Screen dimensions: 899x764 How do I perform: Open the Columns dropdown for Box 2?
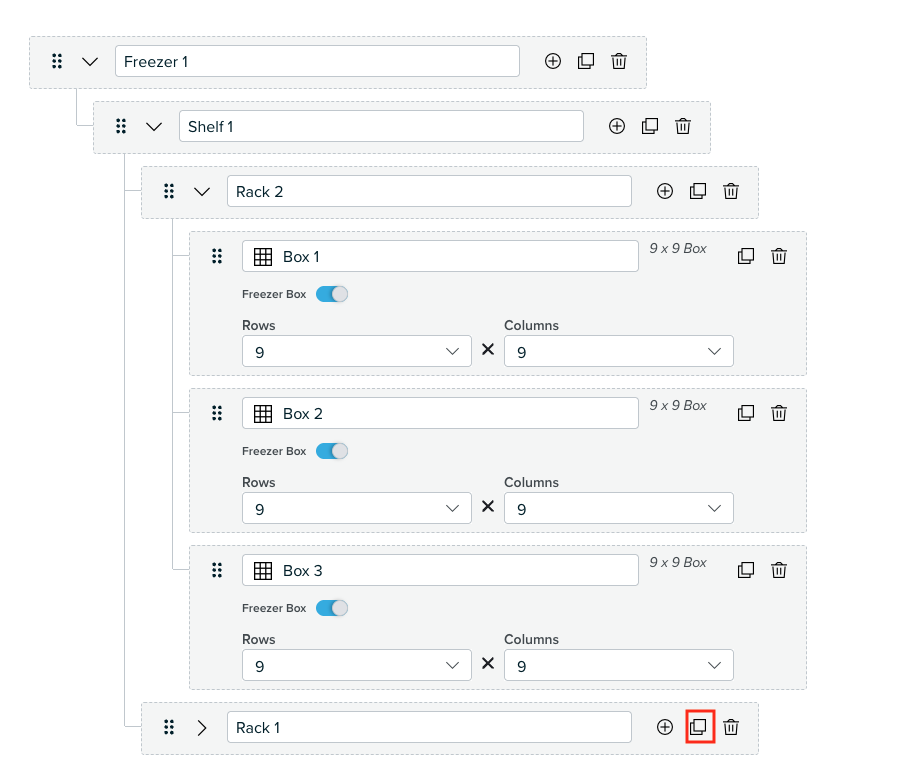click(619, 508)
